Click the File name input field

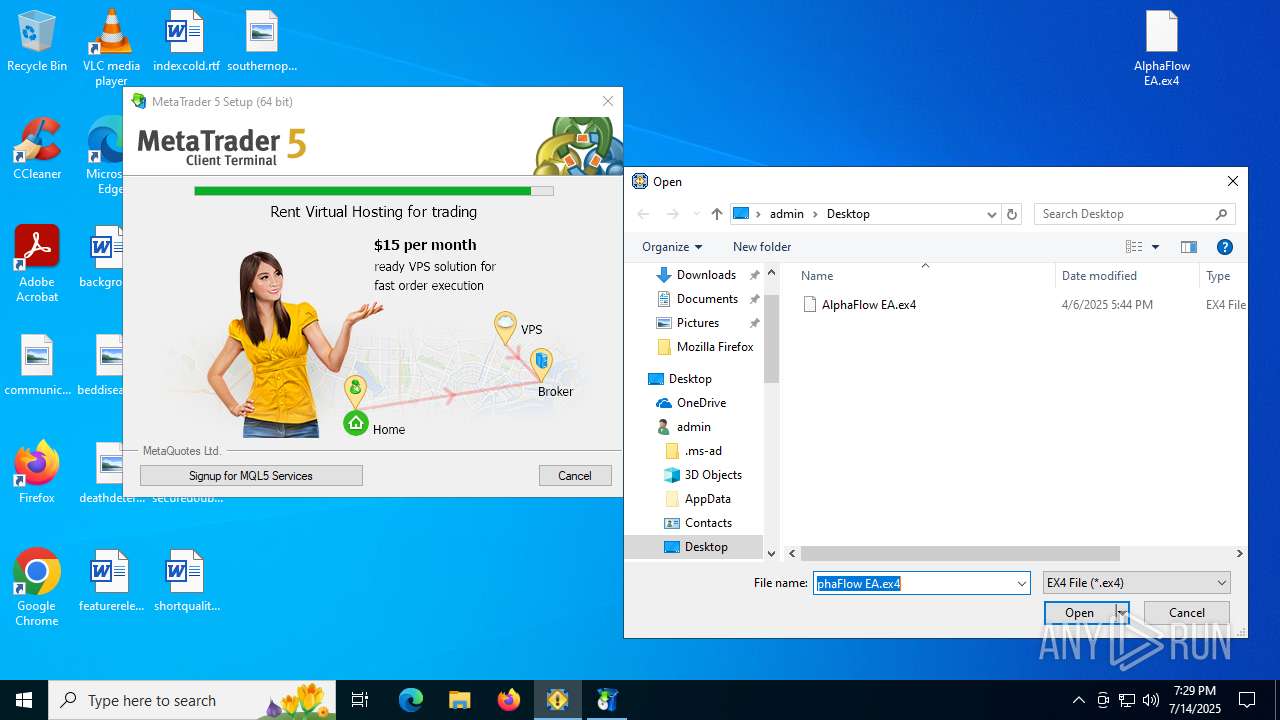pyautogui.click(x=913, y=583)
